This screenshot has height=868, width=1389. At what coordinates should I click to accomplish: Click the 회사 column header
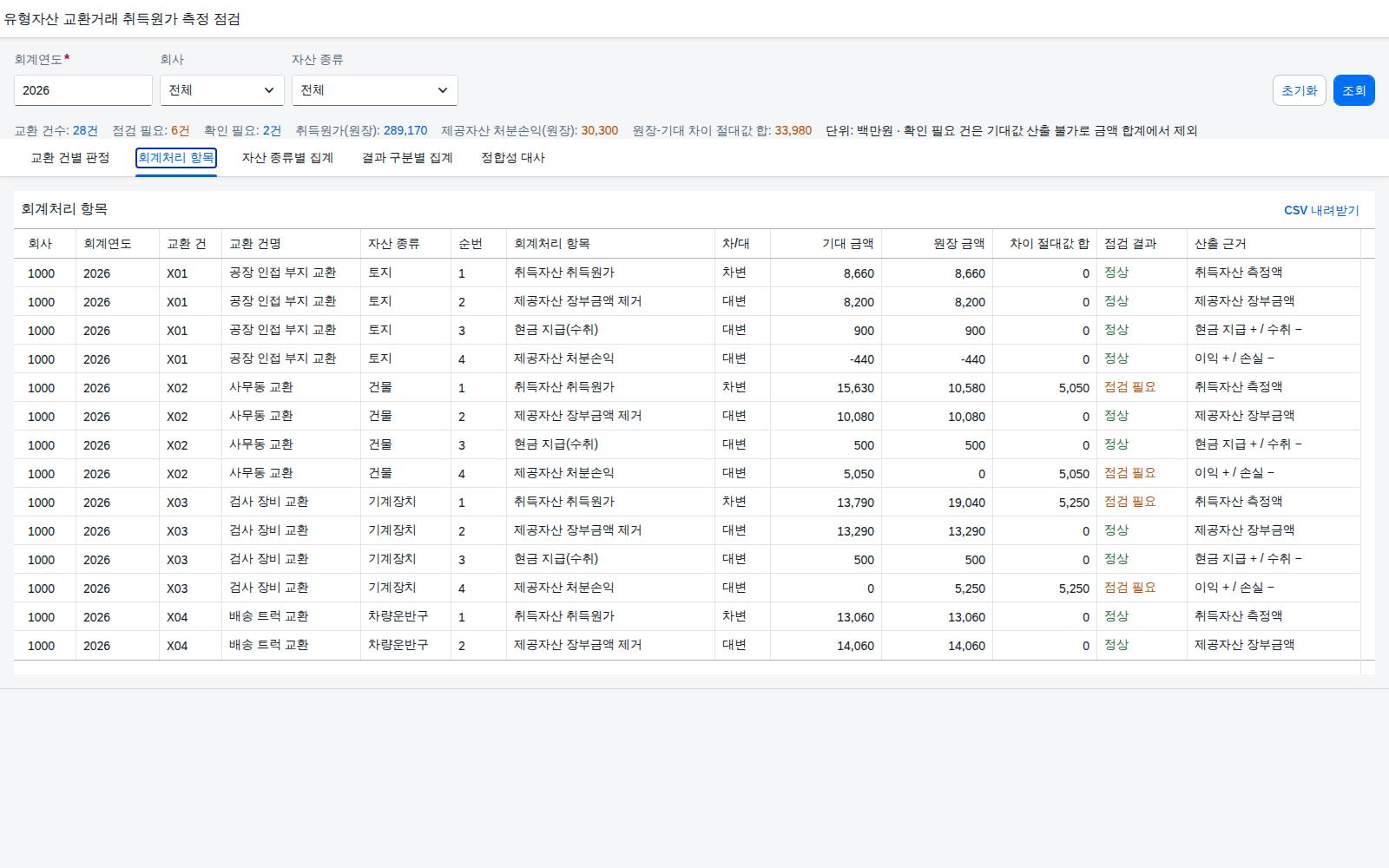(45, 244)
